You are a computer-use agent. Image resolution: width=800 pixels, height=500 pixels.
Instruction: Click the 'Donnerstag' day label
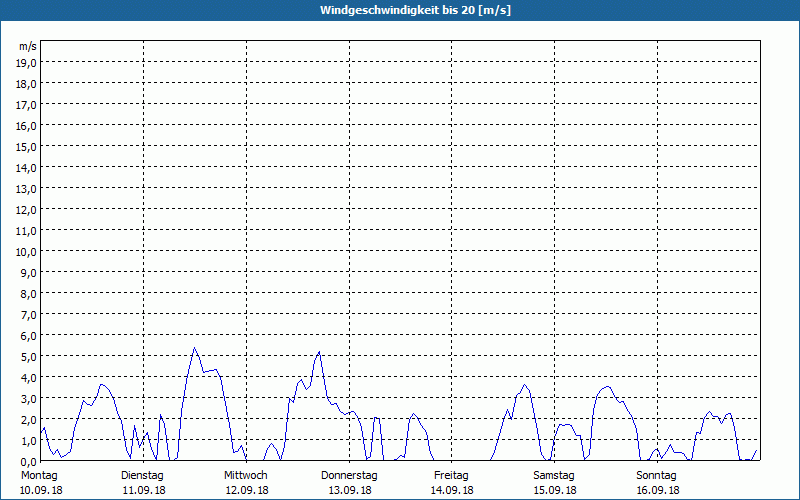coord(349,476)
